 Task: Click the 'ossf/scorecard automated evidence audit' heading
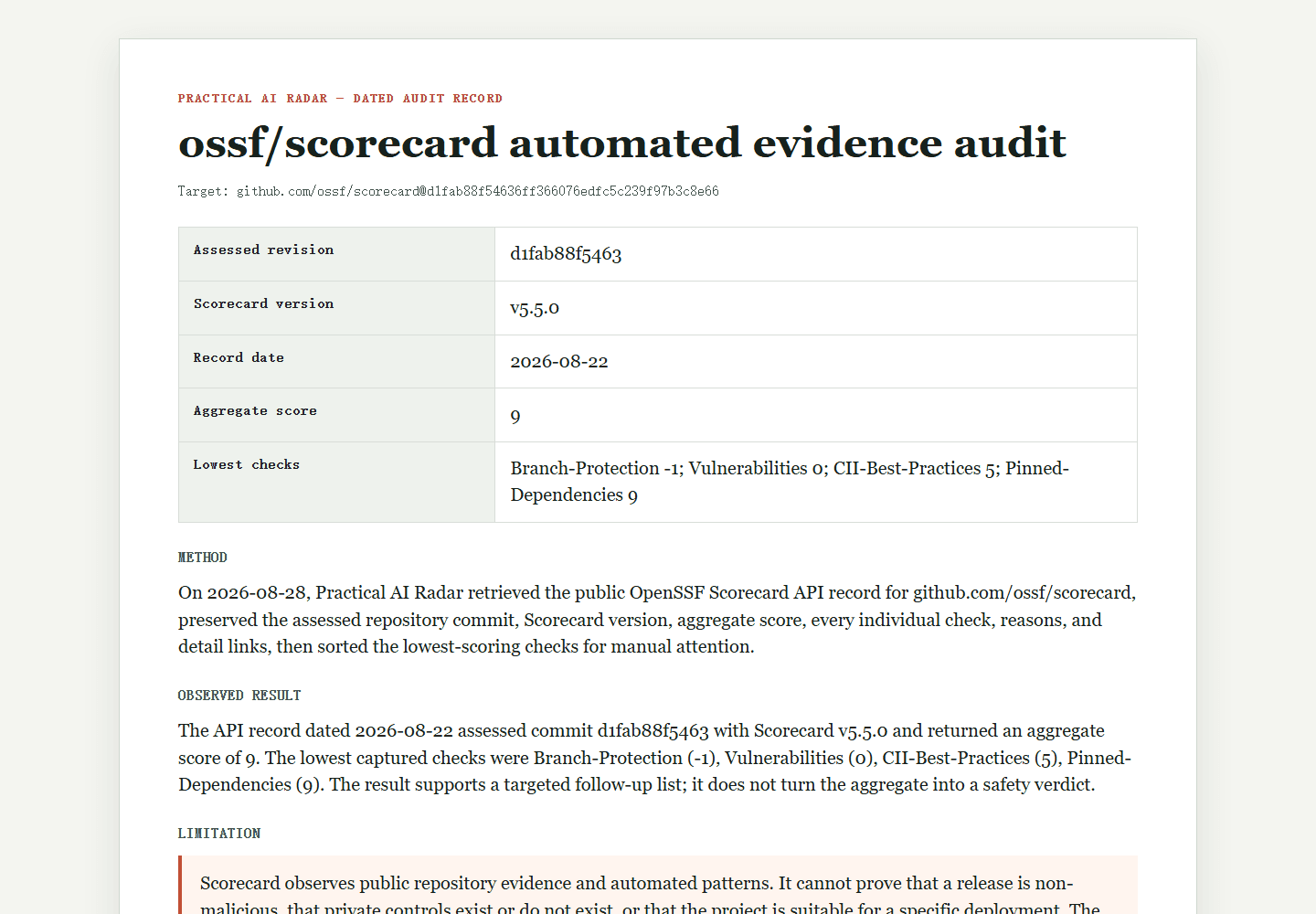[621, 143]
